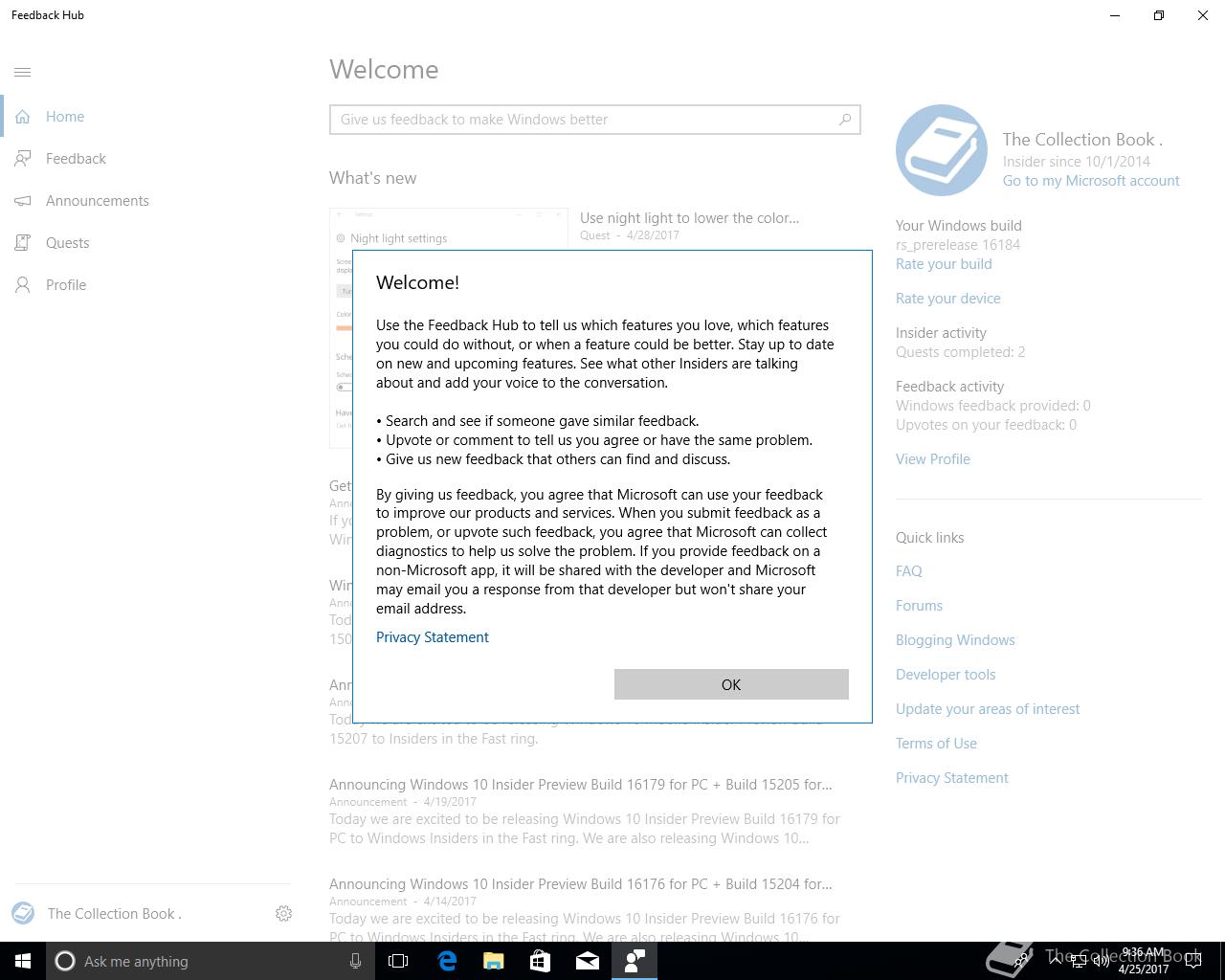Open the Store from taskbar
Image resolution: width=1225 pixels, height=980 pixels.
click(x=541, y=961)
